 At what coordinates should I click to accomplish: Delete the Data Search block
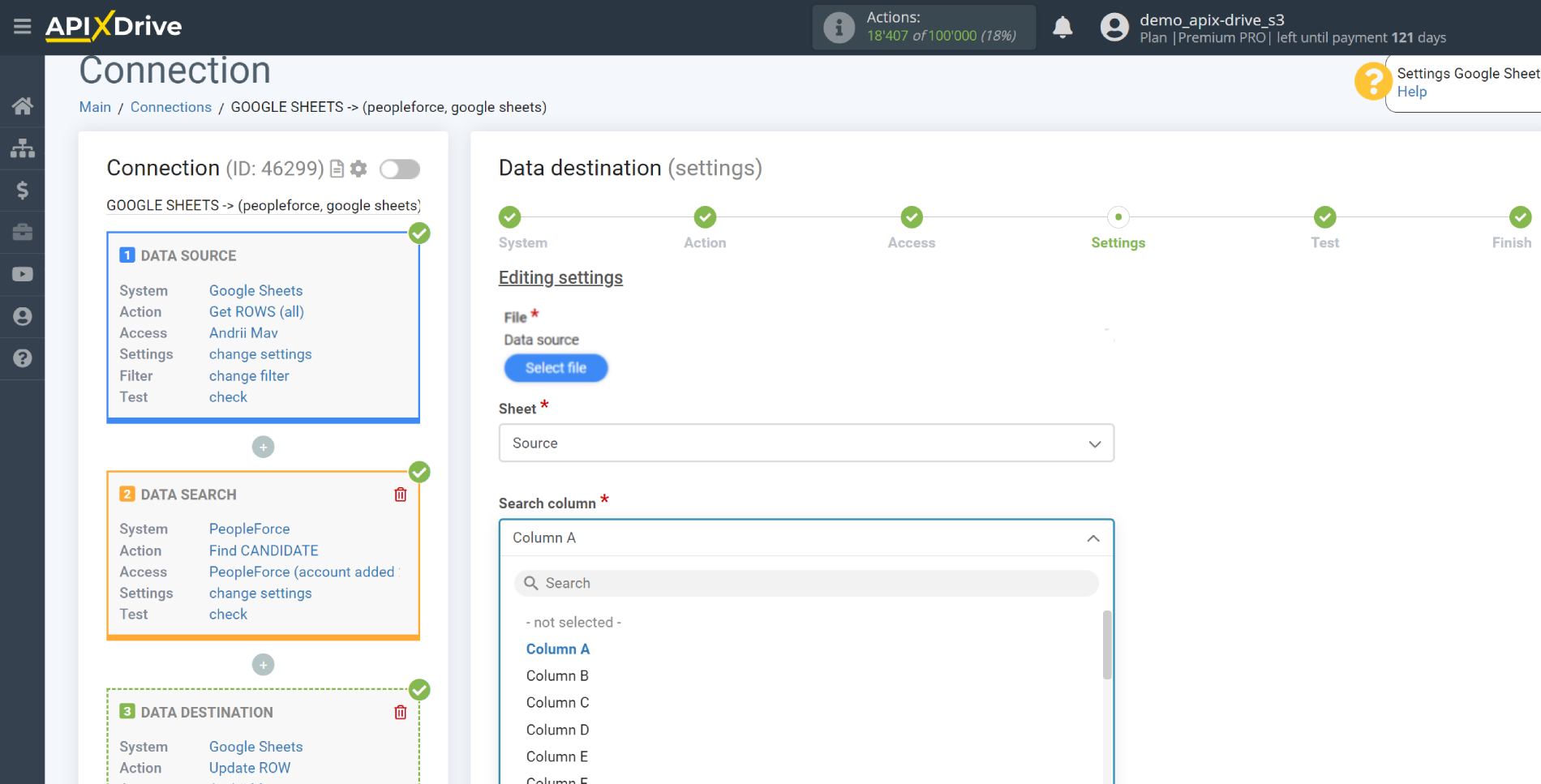coord(401,495)
